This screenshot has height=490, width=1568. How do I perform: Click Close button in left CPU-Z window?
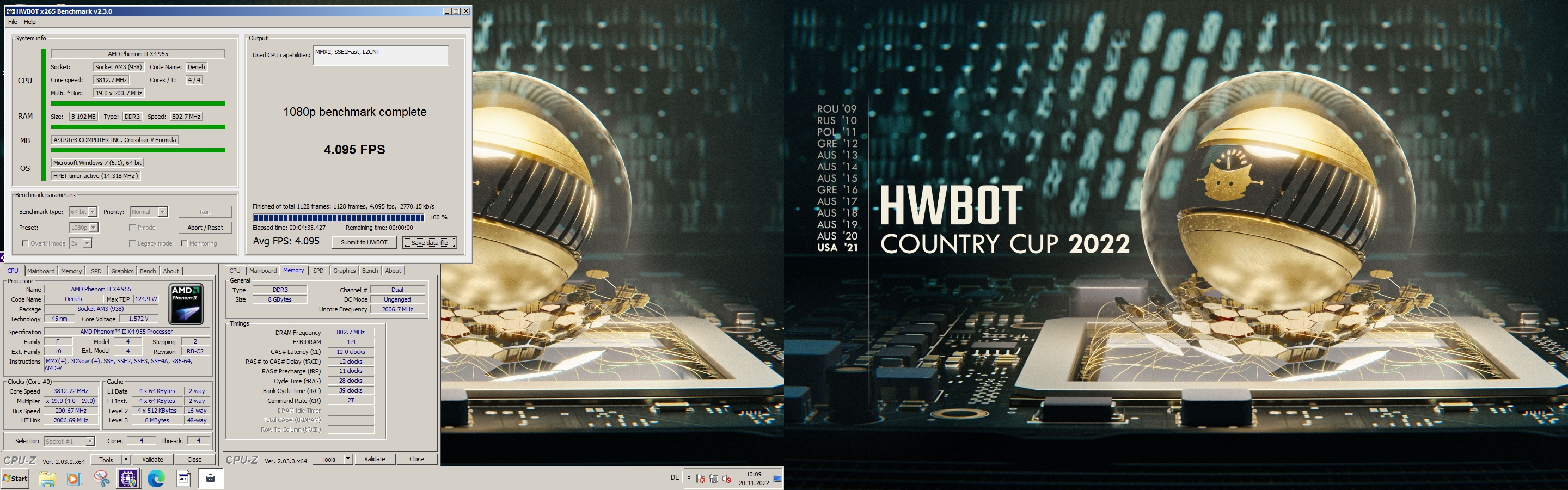(195, 460)
